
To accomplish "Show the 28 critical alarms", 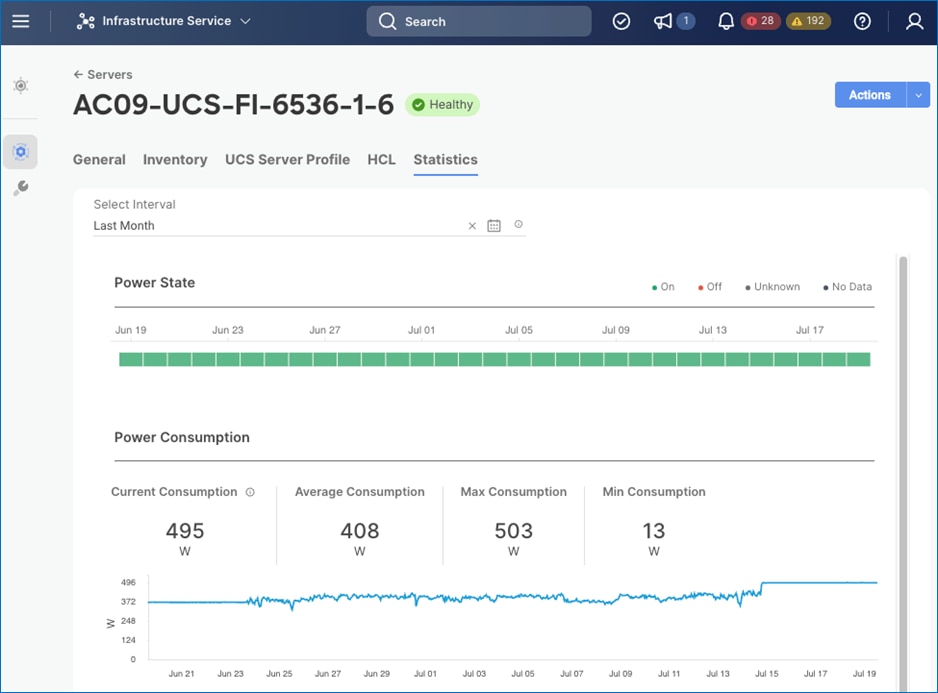I will pos(760,21).
